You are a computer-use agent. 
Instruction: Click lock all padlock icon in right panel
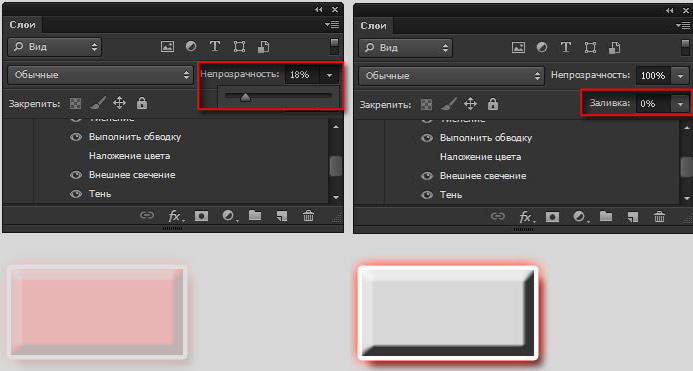(493, 104)
